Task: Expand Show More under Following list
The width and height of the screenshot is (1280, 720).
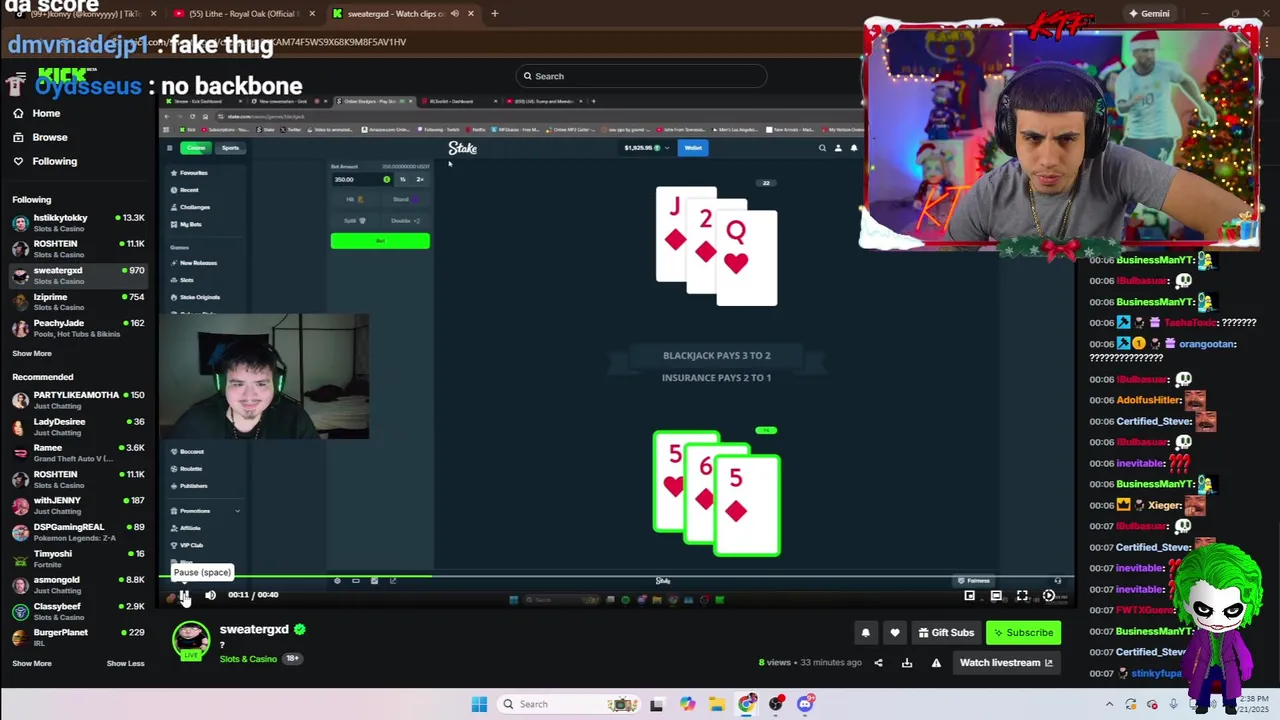Action: click(x=32, y=353)
